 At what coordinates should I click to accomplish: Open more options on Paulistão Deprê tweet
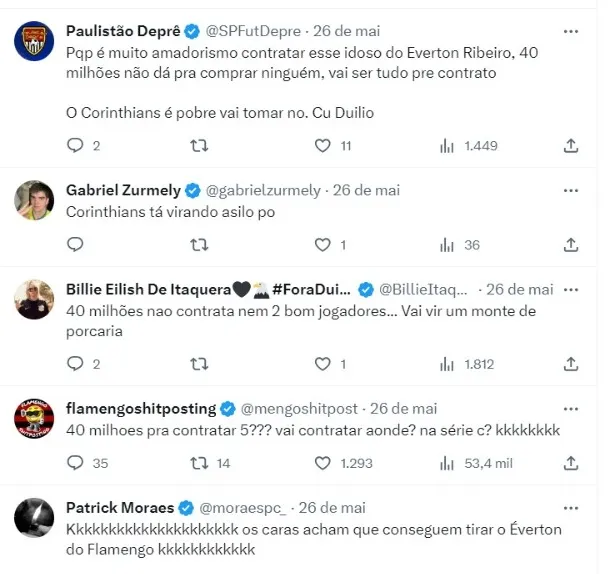[x=571, y=31]
